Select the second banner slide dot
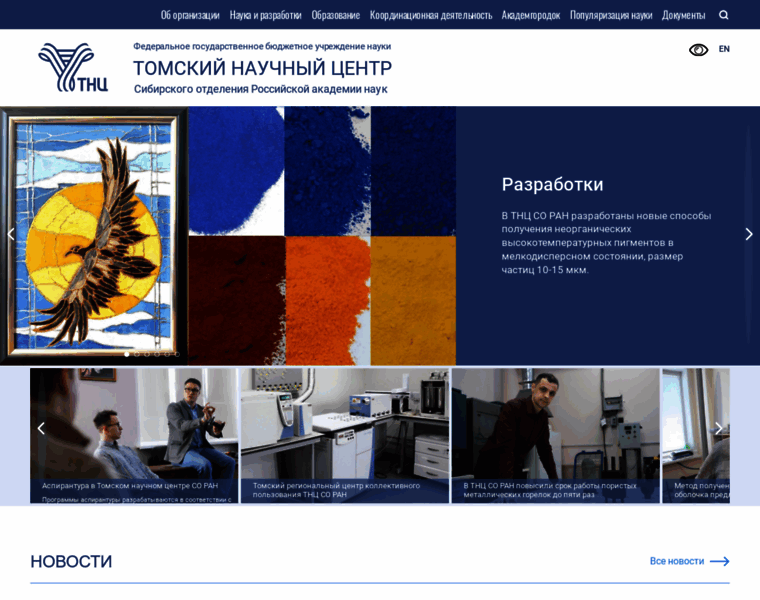The image size is (760, 600). 137,354
